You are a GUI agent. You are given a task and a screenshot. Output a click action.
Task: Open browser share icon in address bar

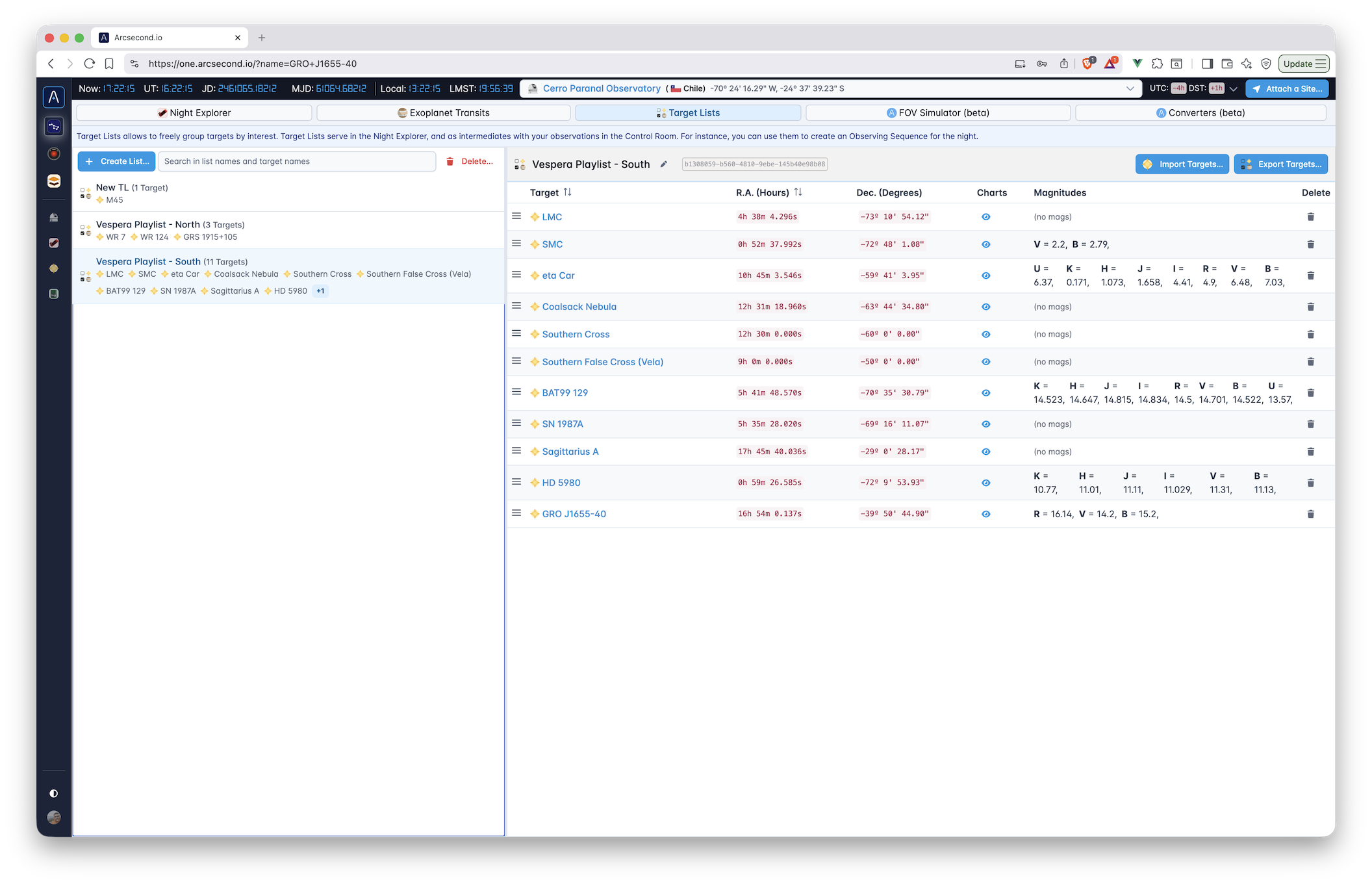coord(1063,64)
